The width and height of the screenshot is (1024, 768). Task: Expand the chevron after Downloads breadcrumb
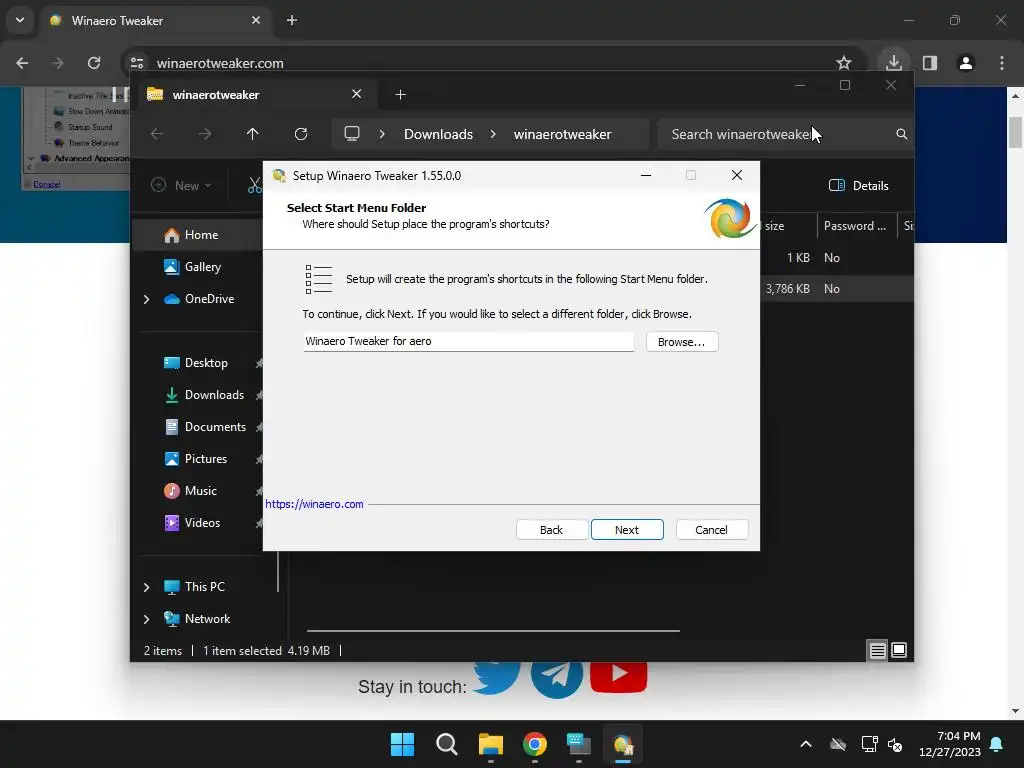tap(493, 134)
